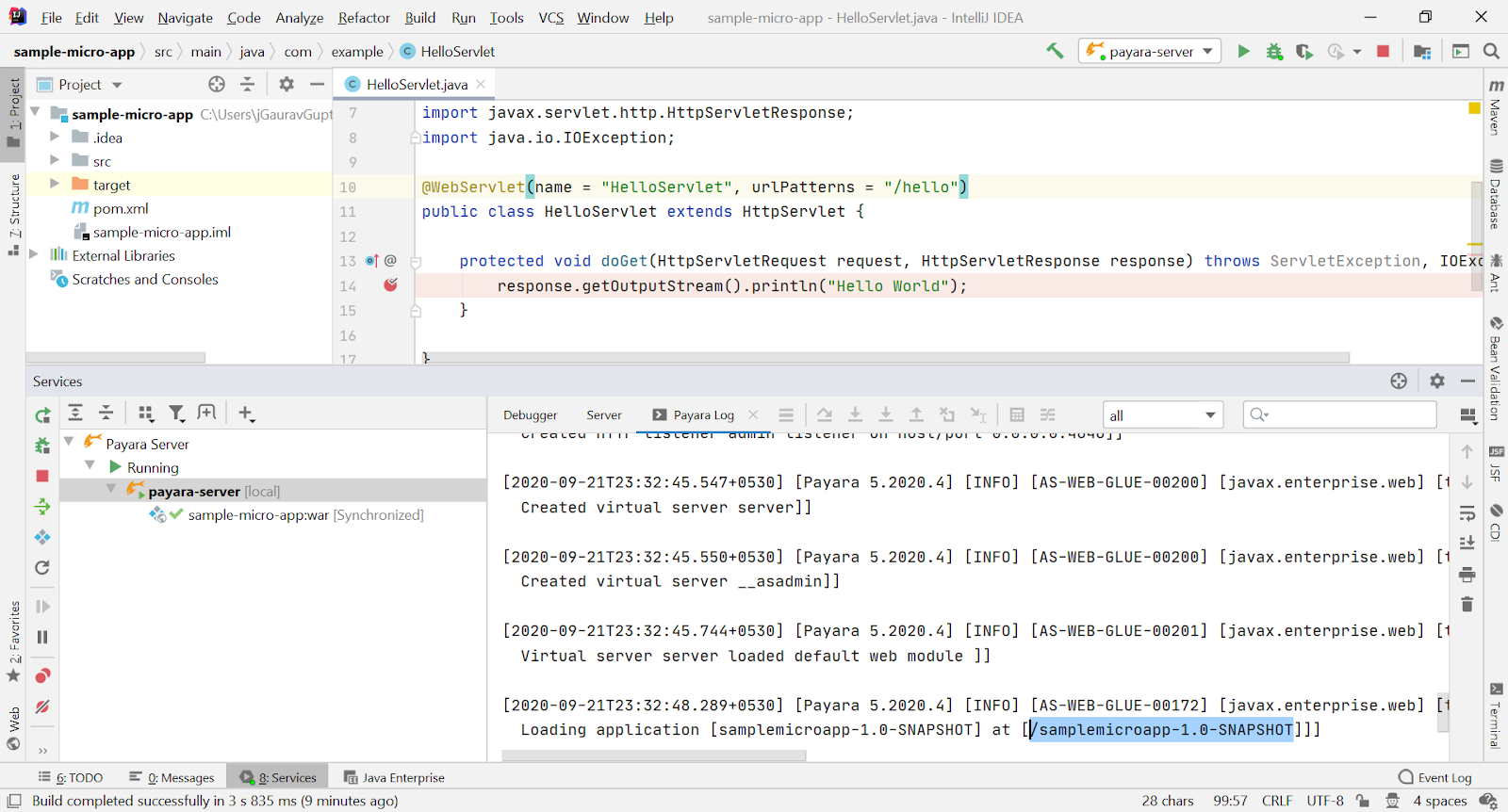Image resolution: width=1508 pixels, height=812 pixels.
Task: Run with Coverage using the shield icon
Action: 1304,51
